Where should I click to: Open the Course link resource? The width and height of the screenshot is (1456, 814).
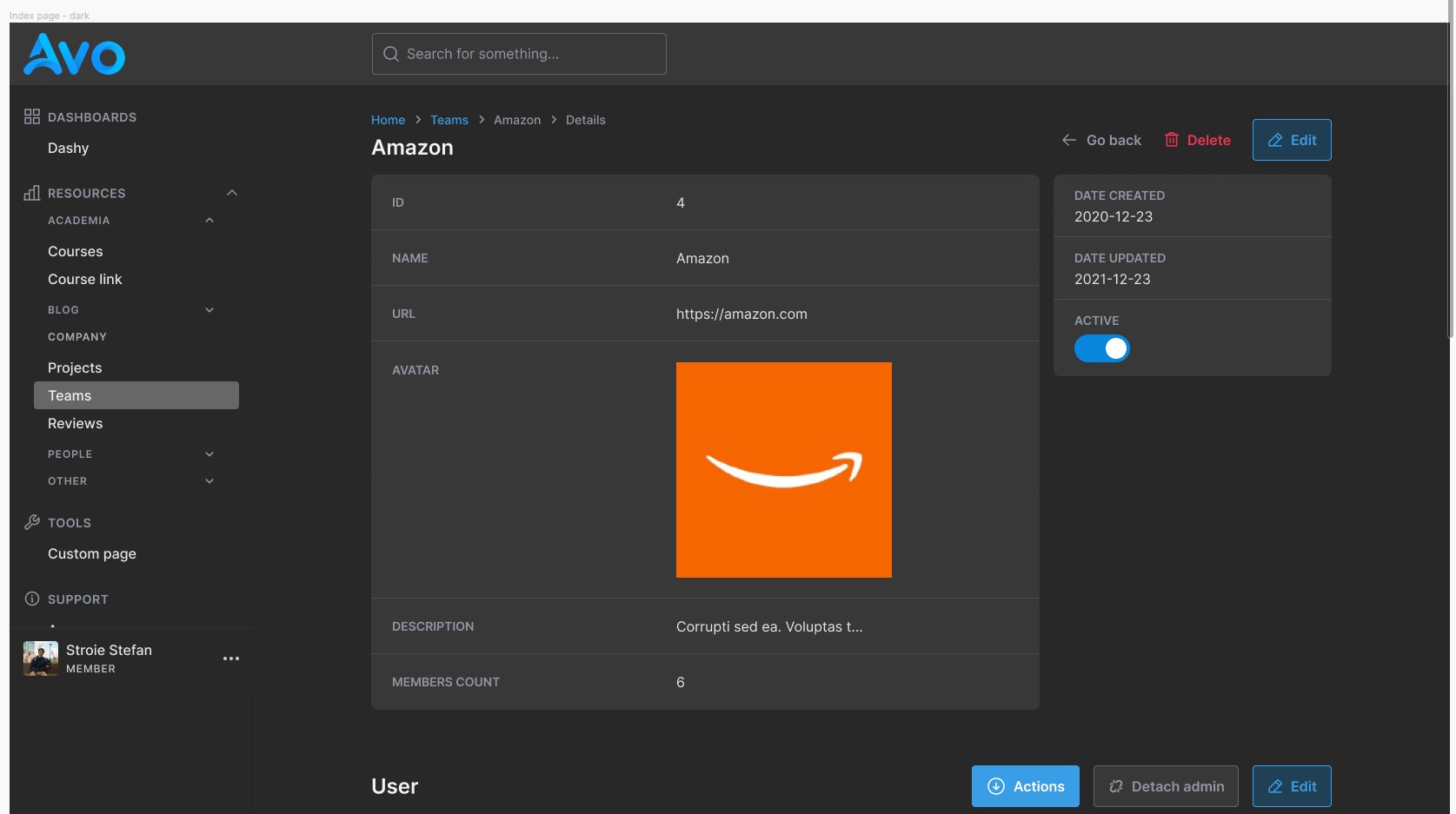pos(85,279)
